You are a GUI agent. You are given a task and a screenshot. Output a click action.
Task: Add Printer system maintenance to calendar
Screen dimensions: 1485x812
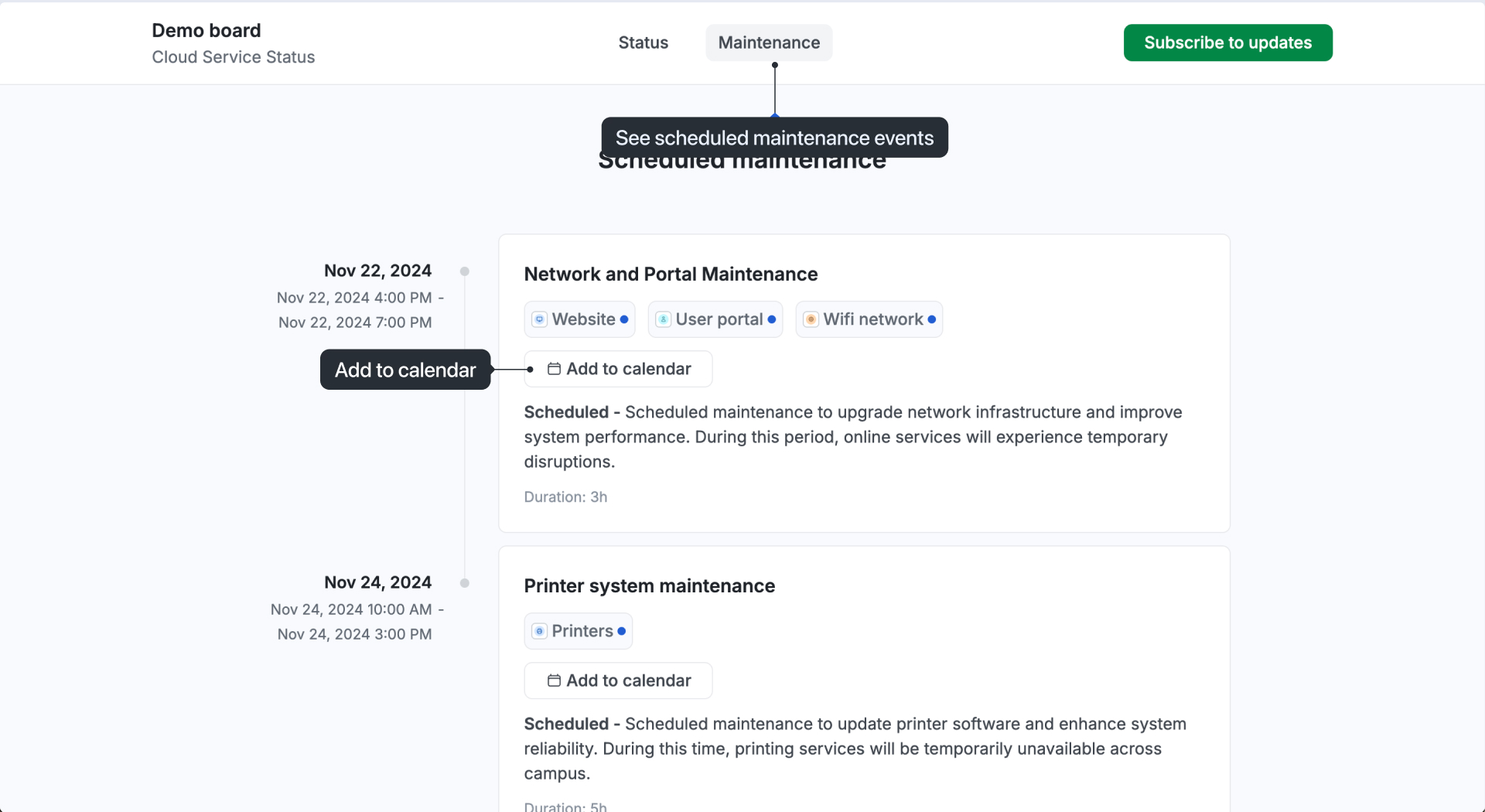point(618,681)
